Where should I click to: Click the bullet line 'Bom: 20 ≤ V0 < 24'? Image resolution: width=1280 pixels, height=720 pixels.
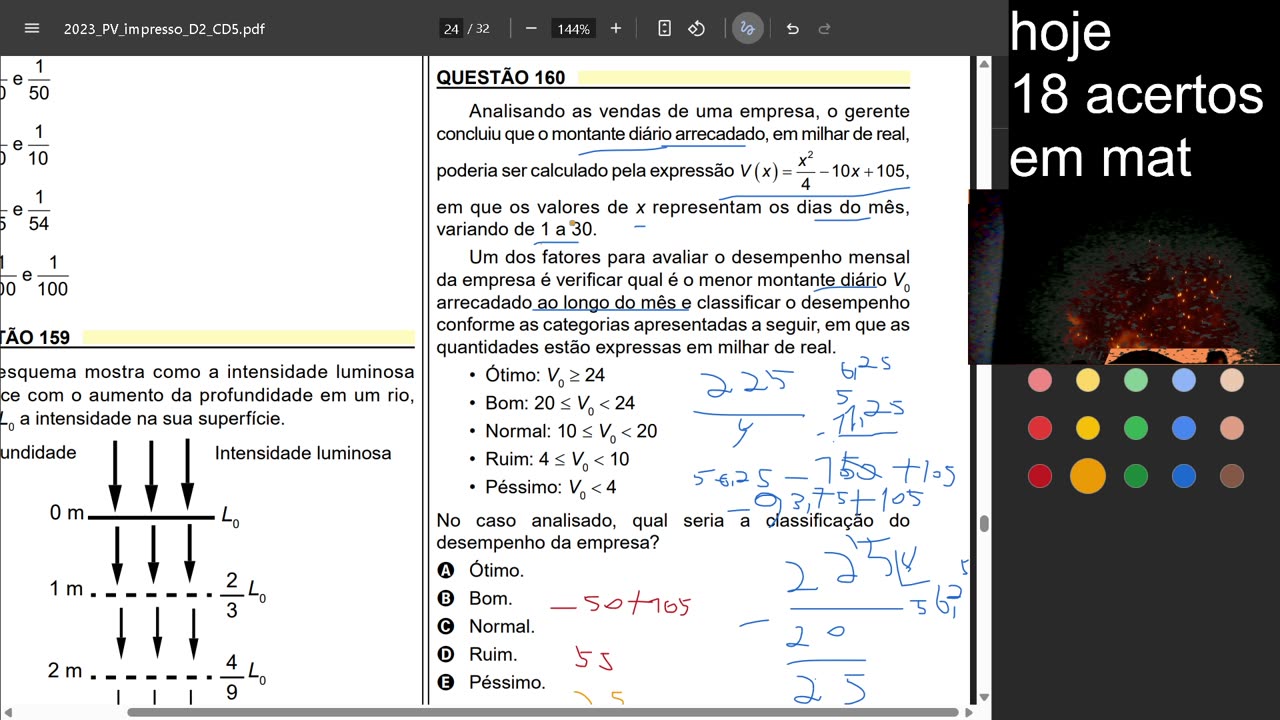pyautogui.click(x=552, y=404)
